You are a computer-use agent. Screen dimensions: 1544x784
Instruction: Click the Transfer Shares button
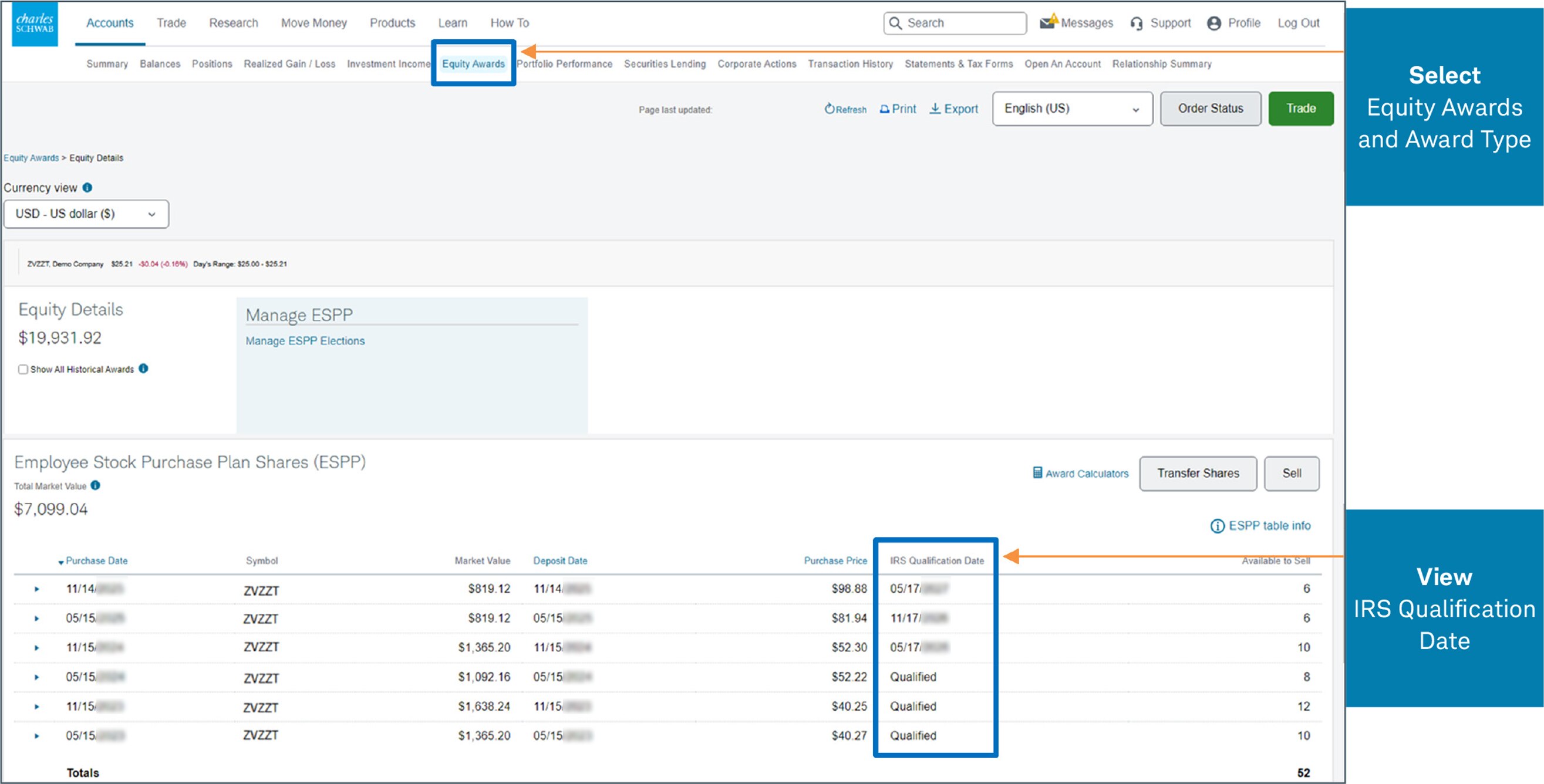point(1197,473)
